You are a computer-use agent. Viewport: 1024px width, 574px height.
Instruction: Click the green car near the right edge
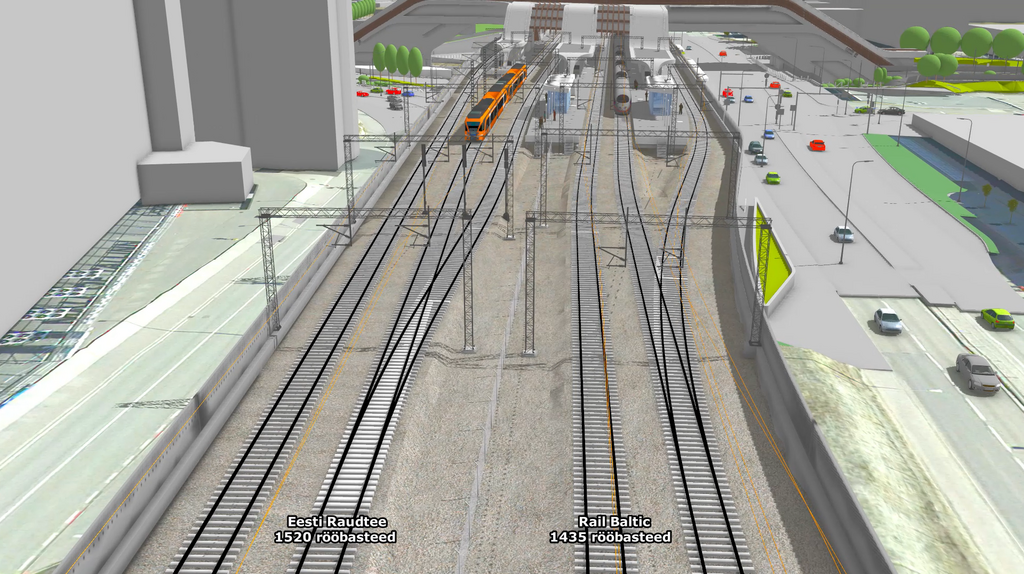coord(996,318)
